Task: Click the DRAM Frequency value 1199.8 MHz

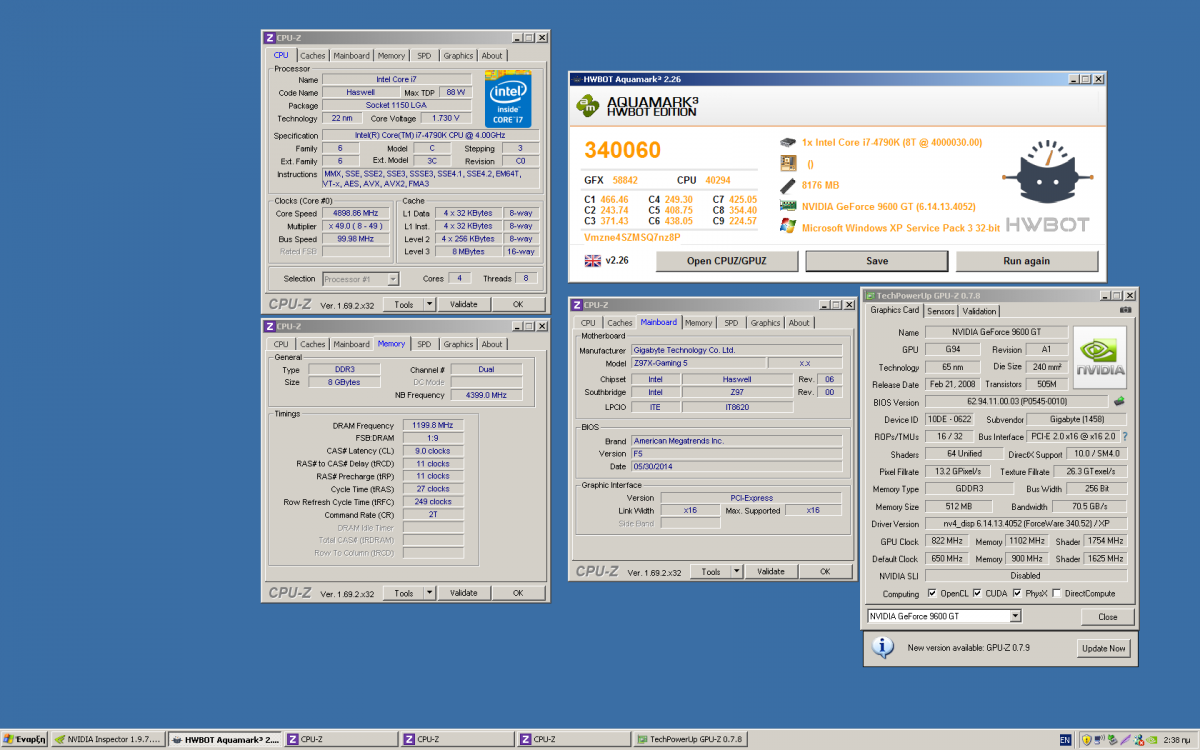Action: click(432, 425)
